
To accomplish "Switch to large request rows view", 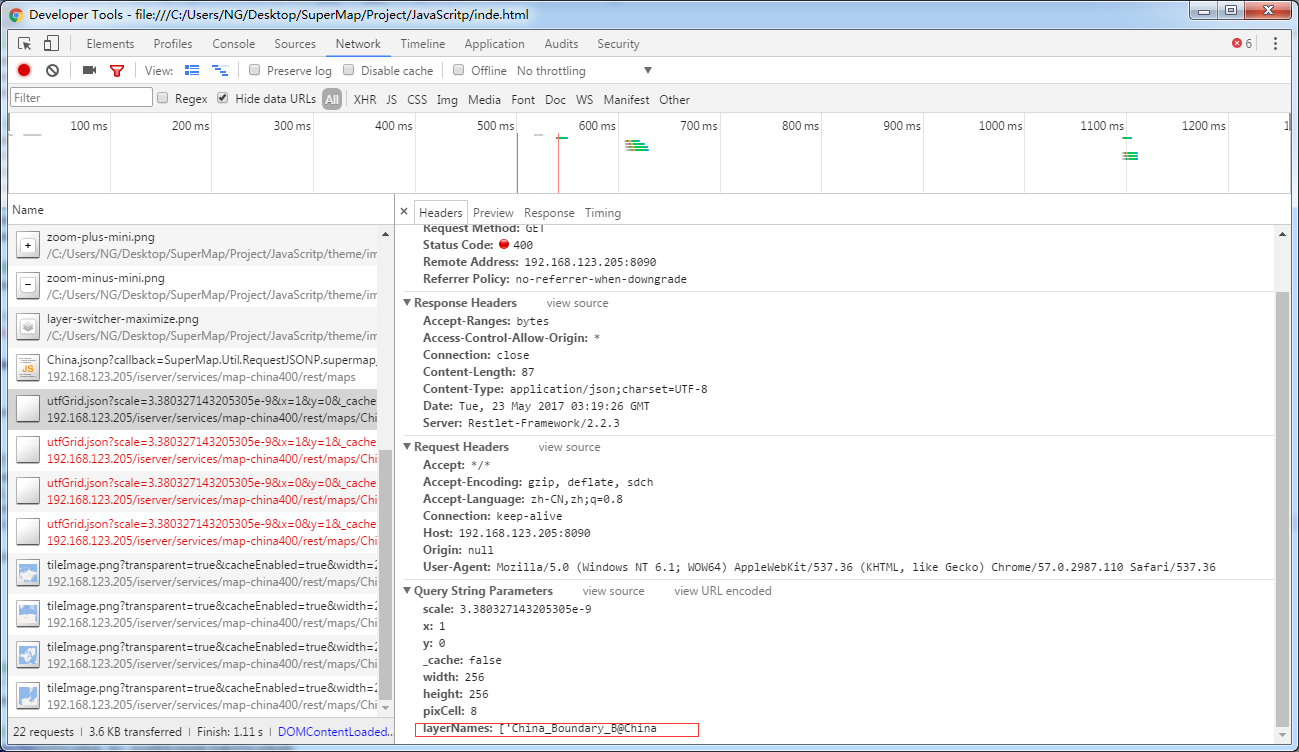I will [x=192, y=70].
